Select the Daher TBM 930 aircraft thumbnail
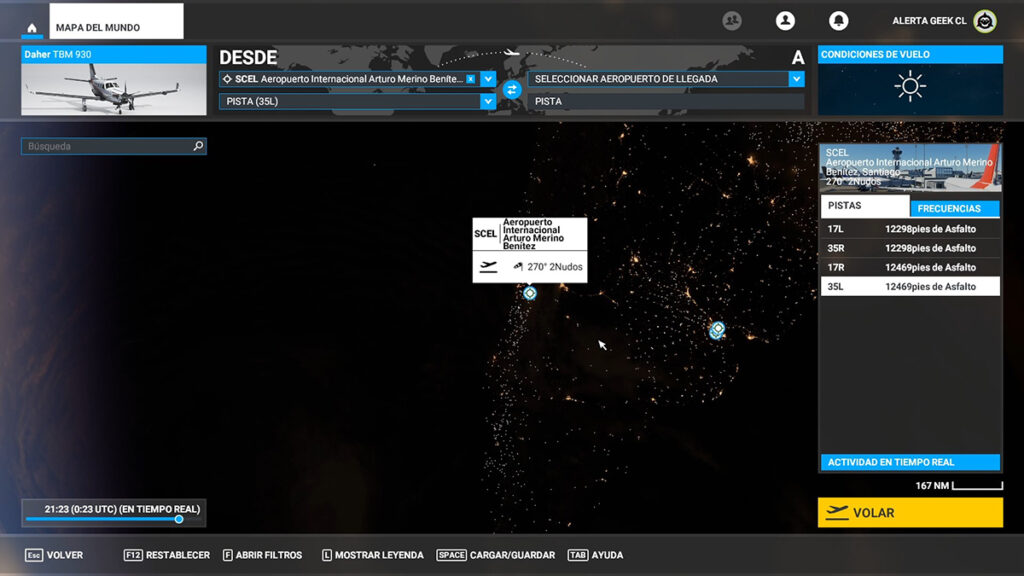 coord(114,80)
